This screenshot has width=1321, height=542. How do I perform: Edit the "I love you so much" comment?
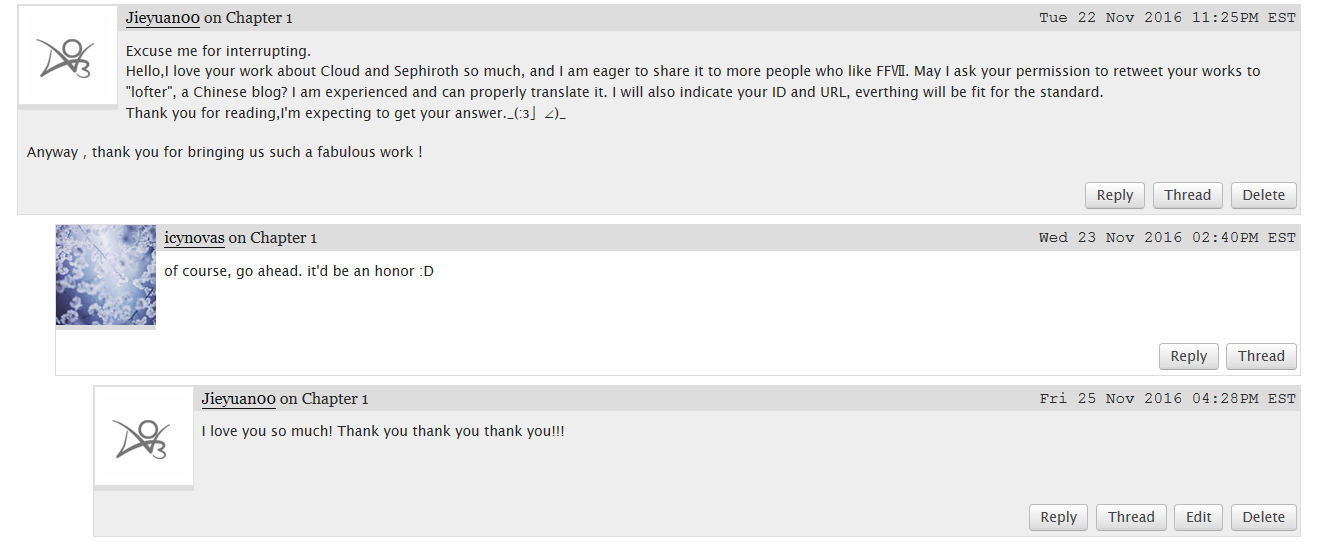pyautogui.click(x=1198, y=517)
